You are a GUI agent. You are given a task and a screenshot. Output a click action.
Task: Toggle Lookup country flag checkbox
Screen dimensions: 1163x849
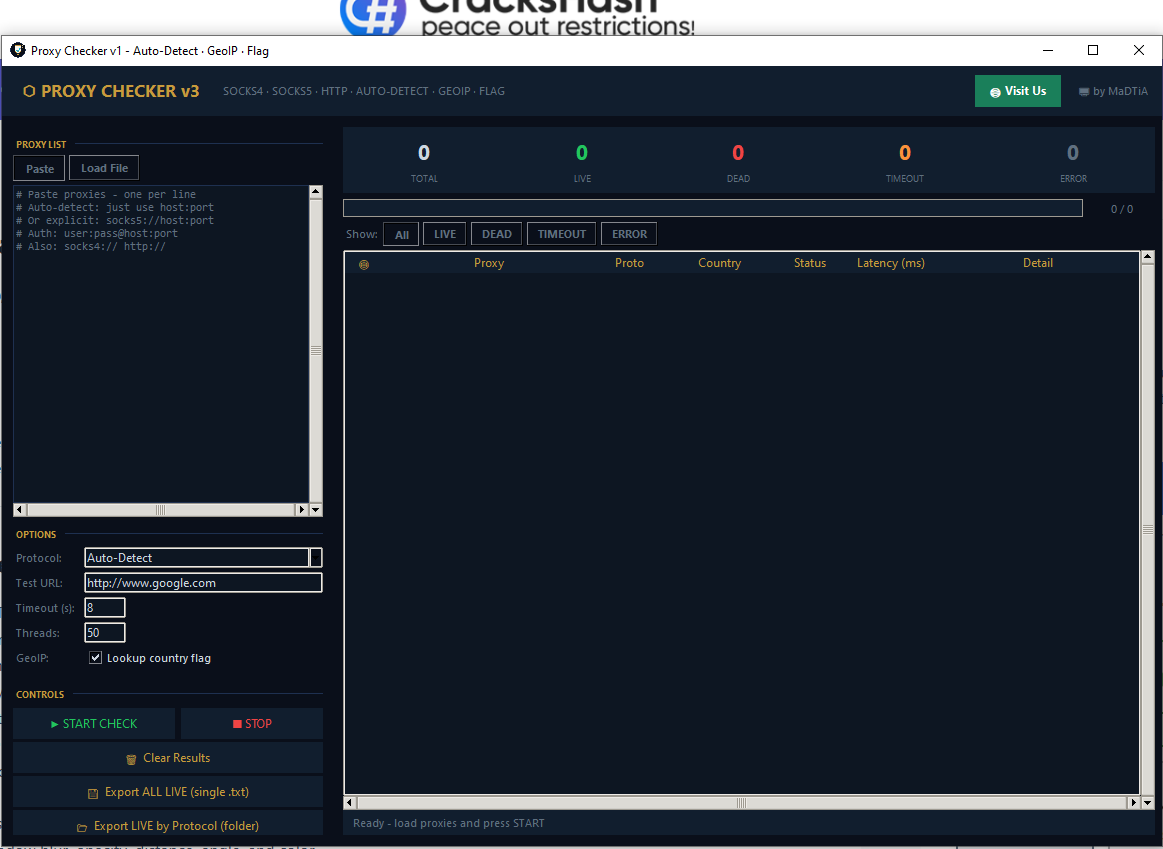96,658
